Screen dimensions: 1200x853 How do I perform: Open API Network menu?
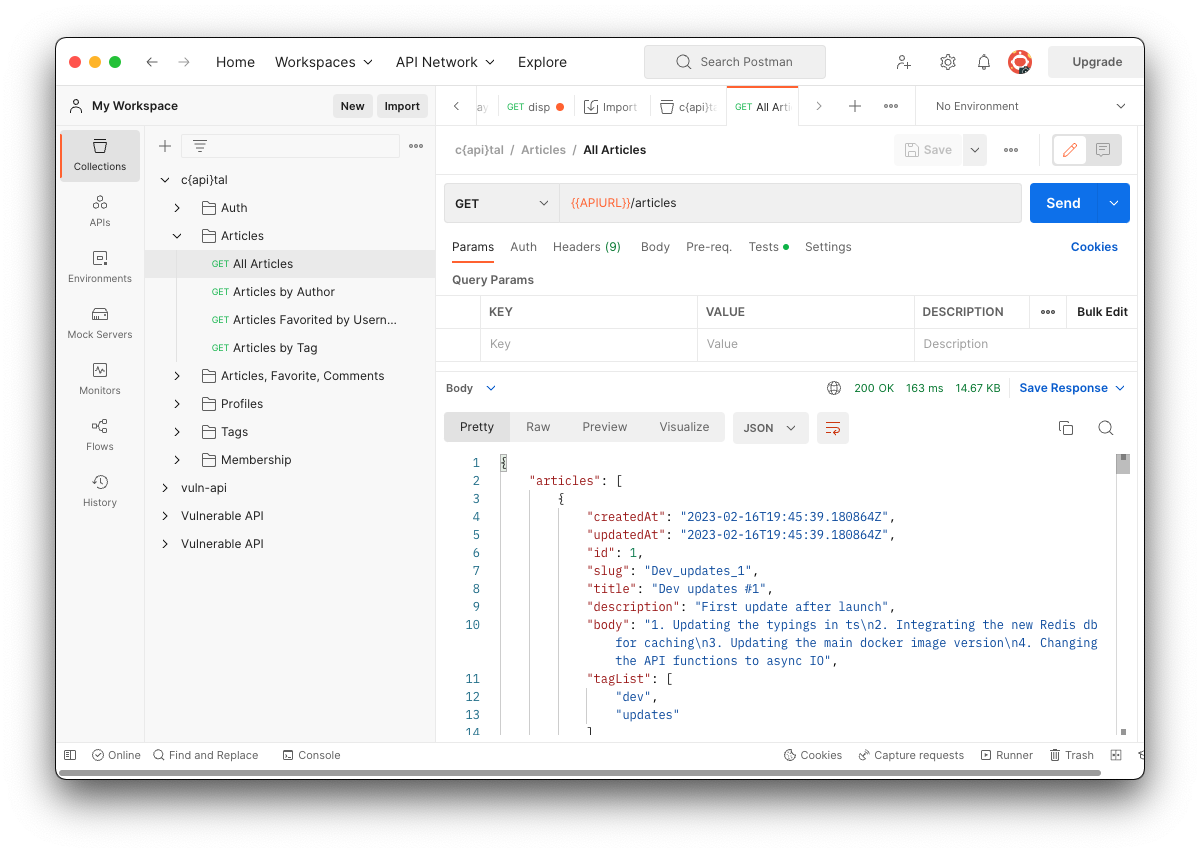point(445,62)
